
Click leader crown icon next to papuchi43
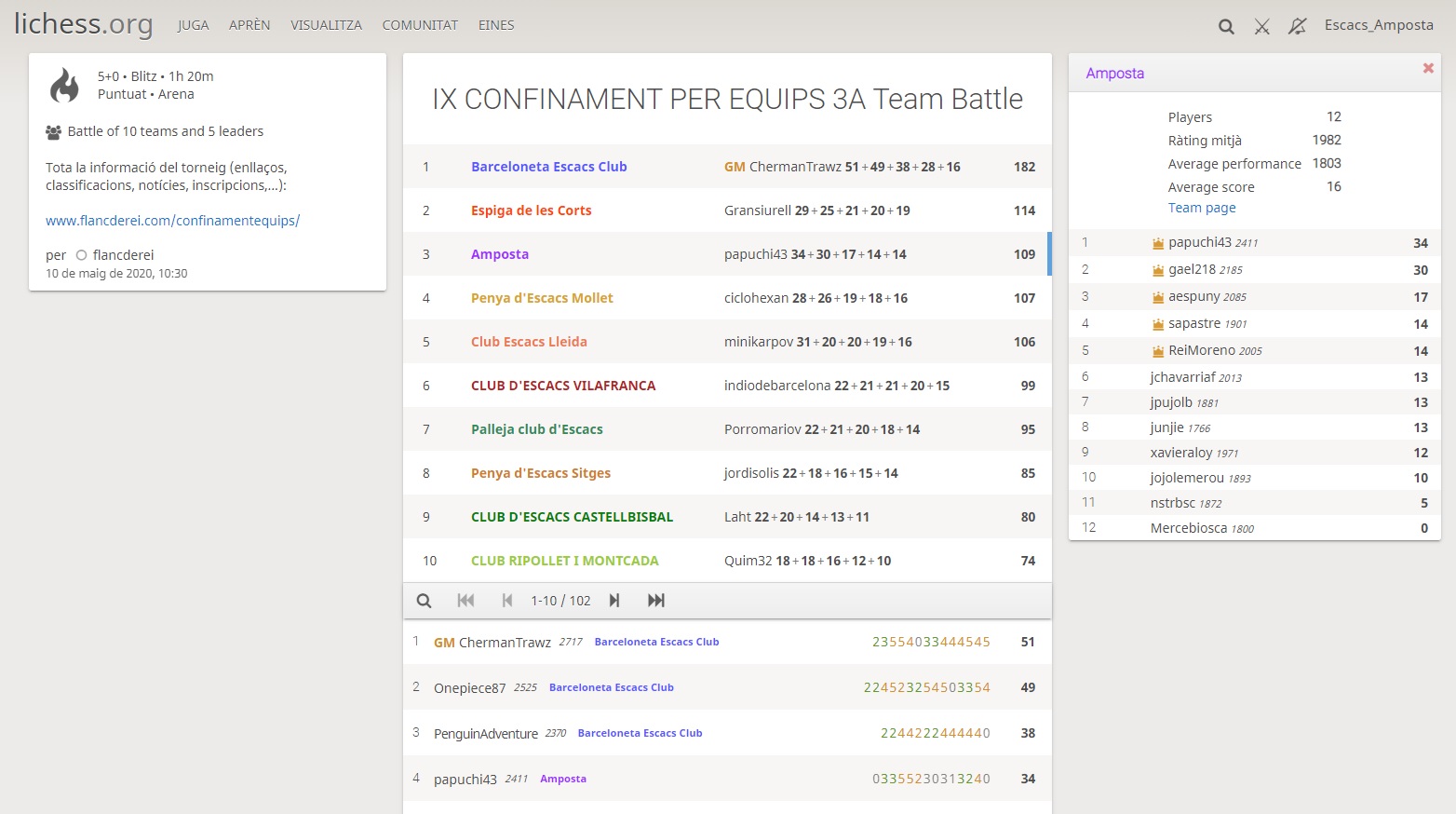pos(1158,243)
